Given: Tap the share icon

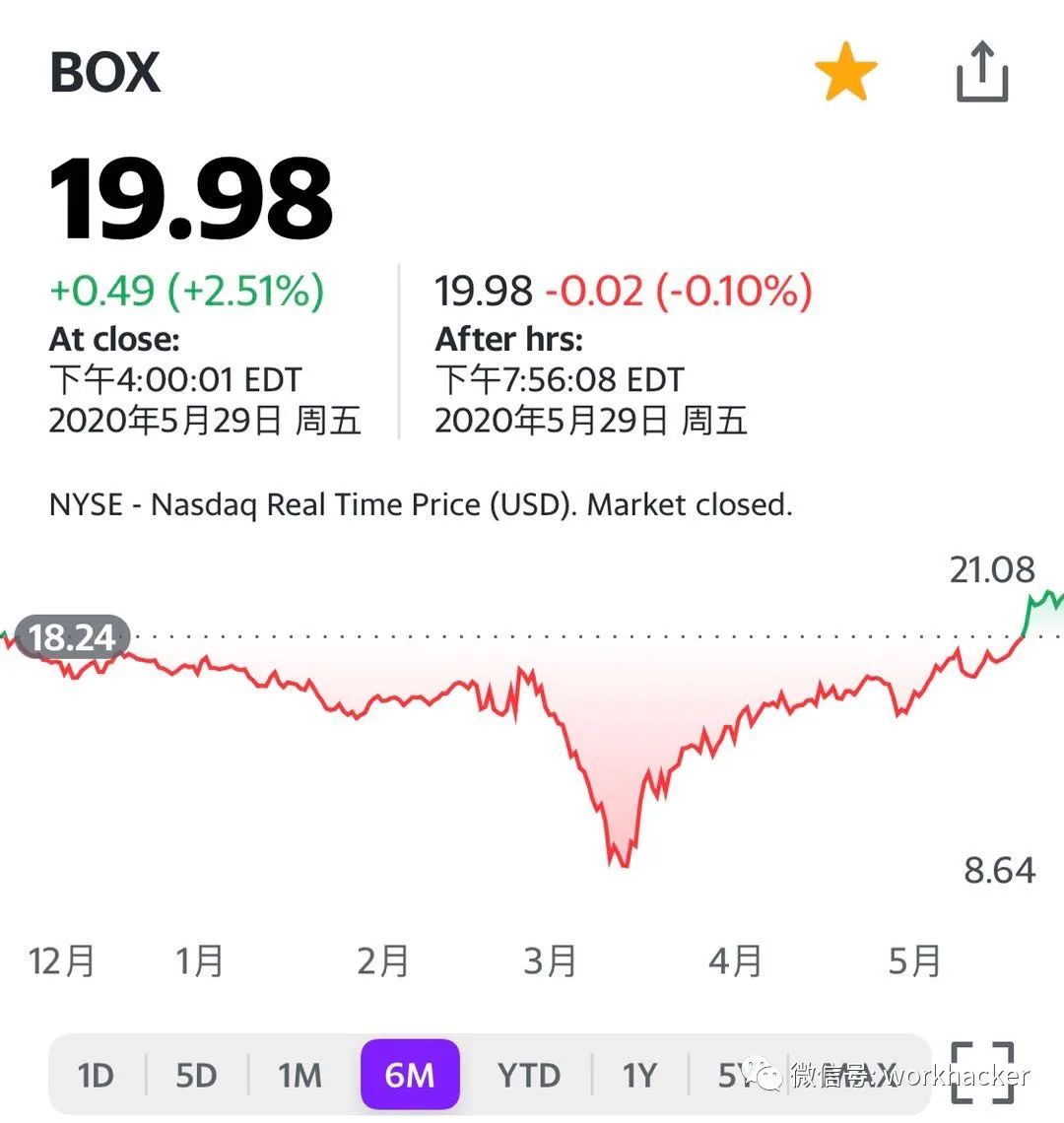Looking at the screenshot, I should [x=982, y=72].
